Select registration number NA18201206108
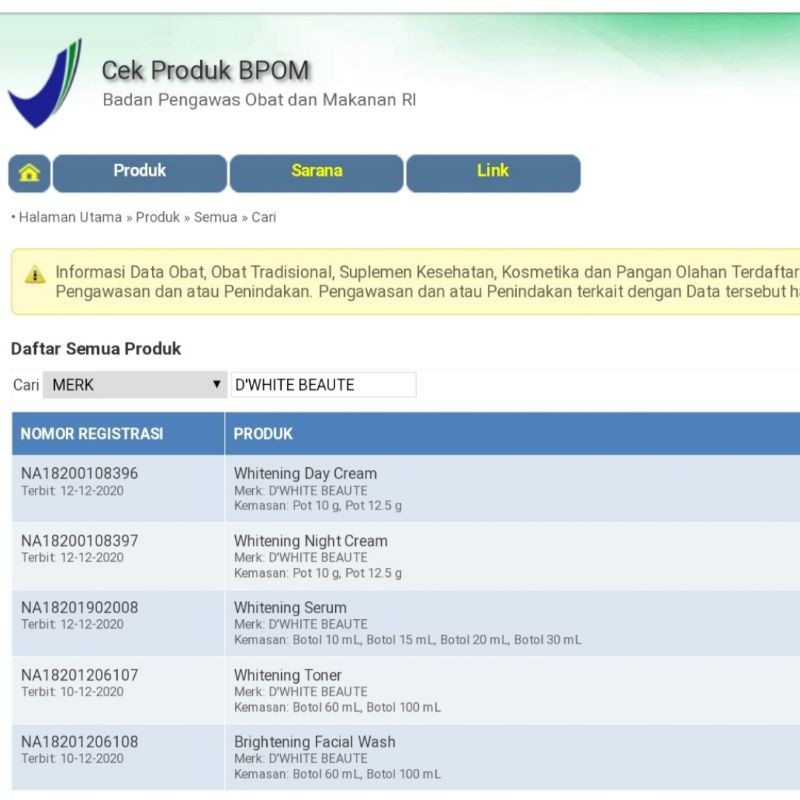This screenshot has width=800, height=800. [x=80, y=742]
